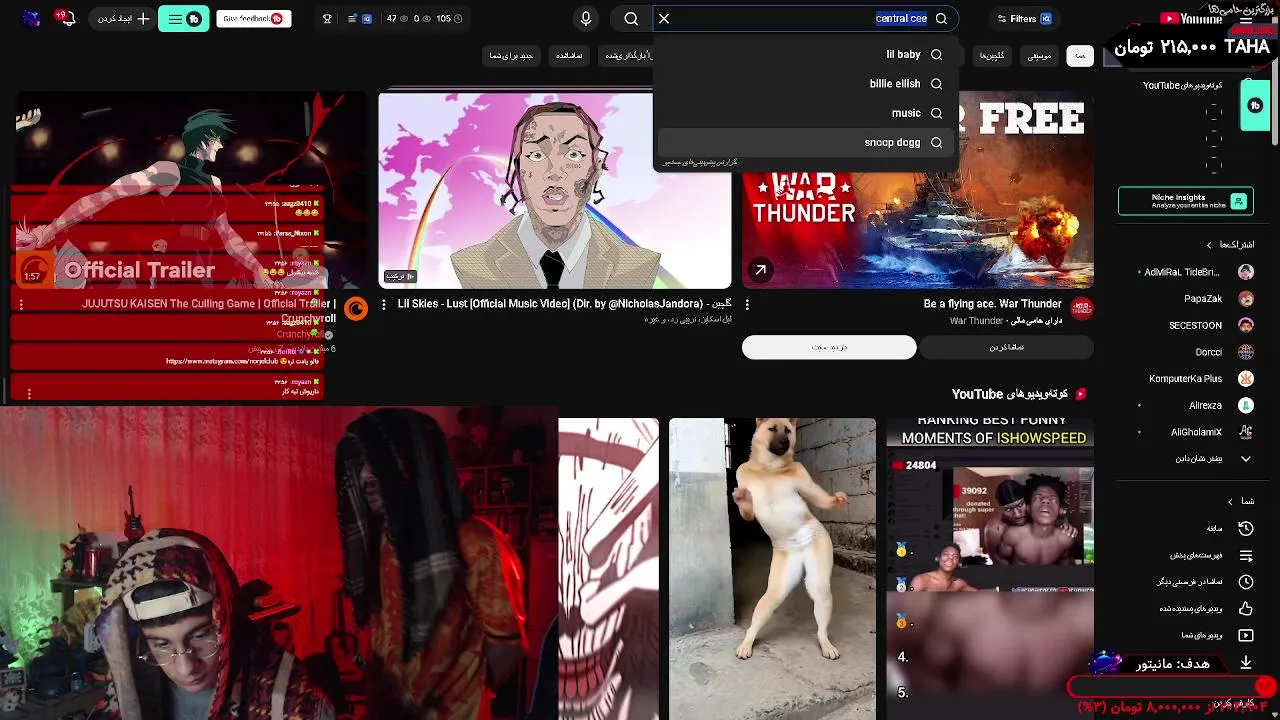1280x720 pixels.
Task: Open the red manga-style Short thumbnail
Action: pos(608,569)
